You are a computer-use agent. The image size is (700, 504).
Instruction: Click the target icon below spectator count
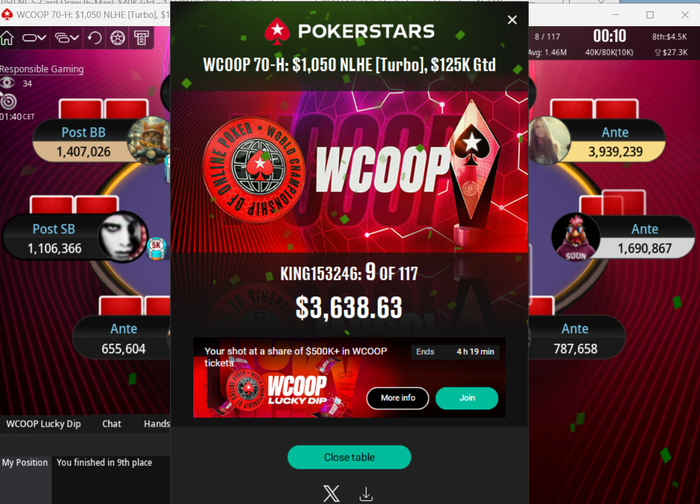pos(8,101)
